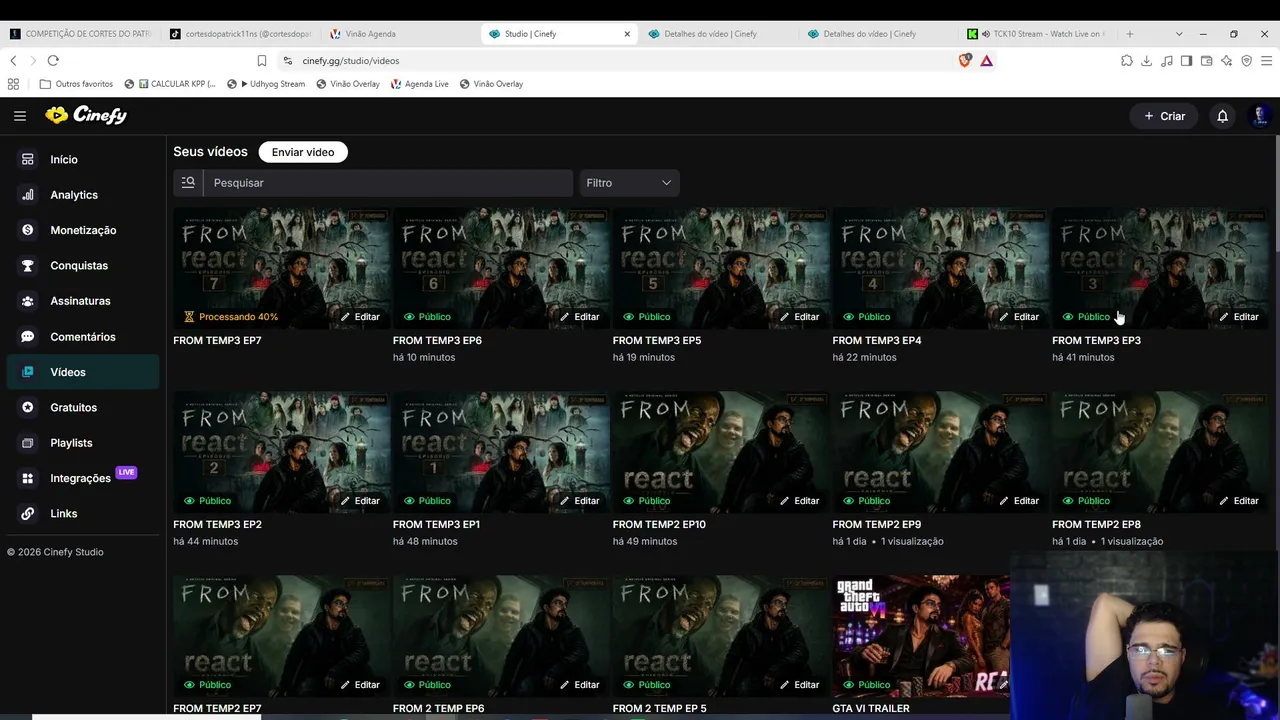The image size is (1280, 720).
Task: Open the Udhyog Stream bookmark
Action: pyautogui.click(x=267, y=84)
